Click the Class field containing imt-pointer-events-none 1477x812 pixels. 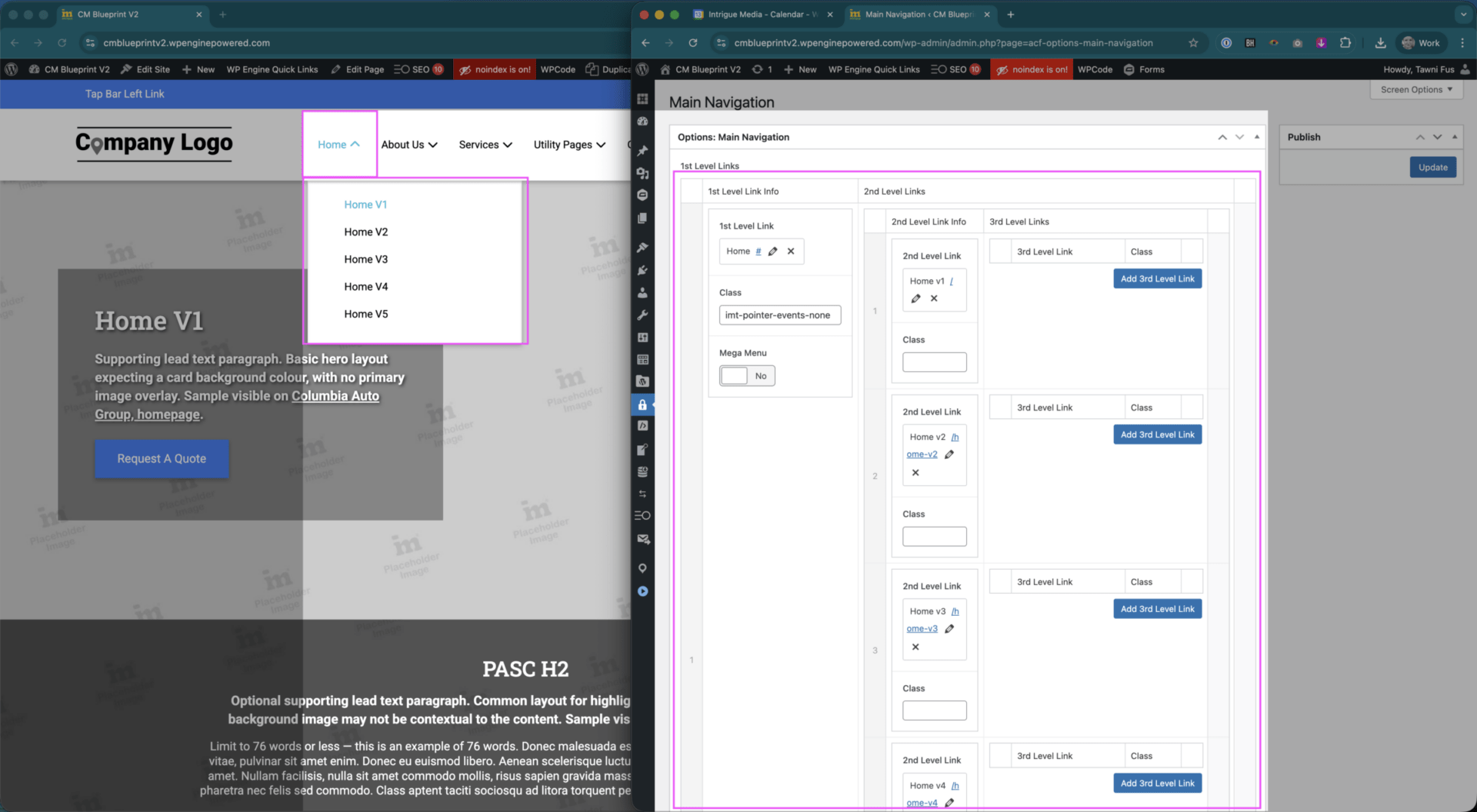point(779,315)
